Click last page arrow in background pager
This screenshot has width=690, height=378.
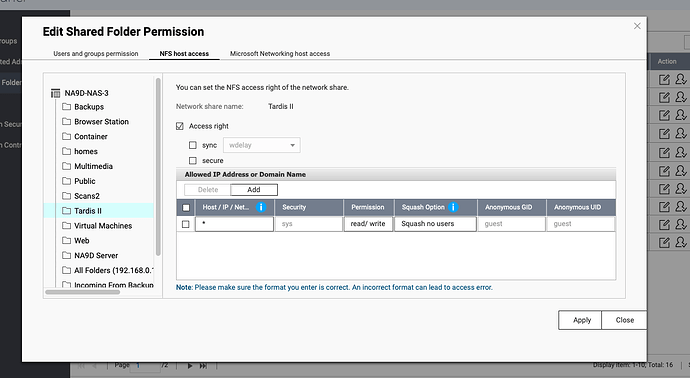pyautogui.click(x=203, y=366)
